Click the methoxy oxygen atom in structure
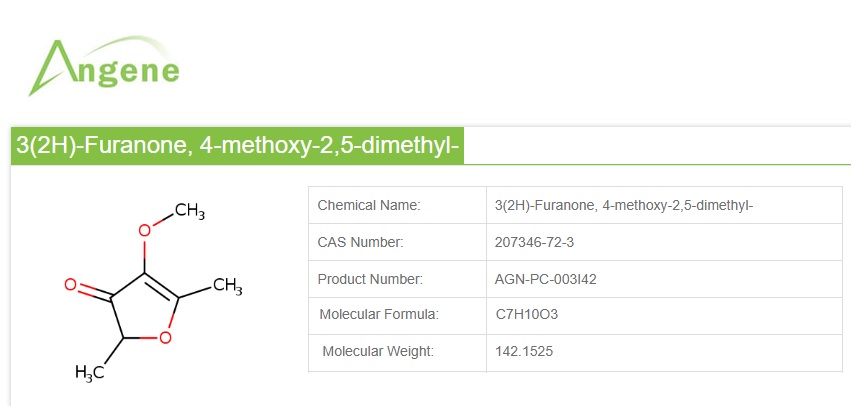The image size is (852, 406). (x=144, y=231)
